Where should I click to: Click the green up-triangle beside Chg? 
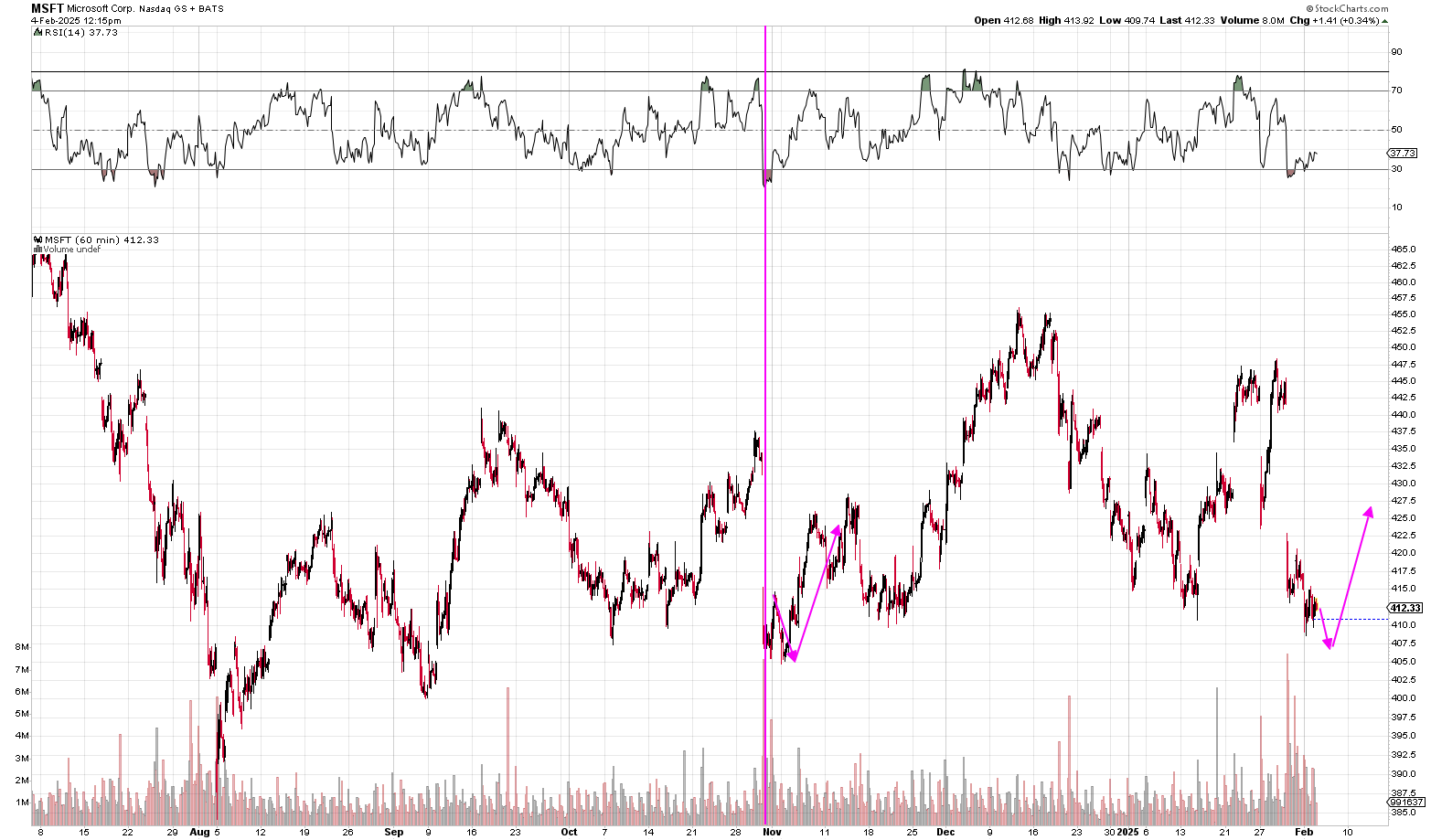pyautogui.click(x=1384, y=20)
